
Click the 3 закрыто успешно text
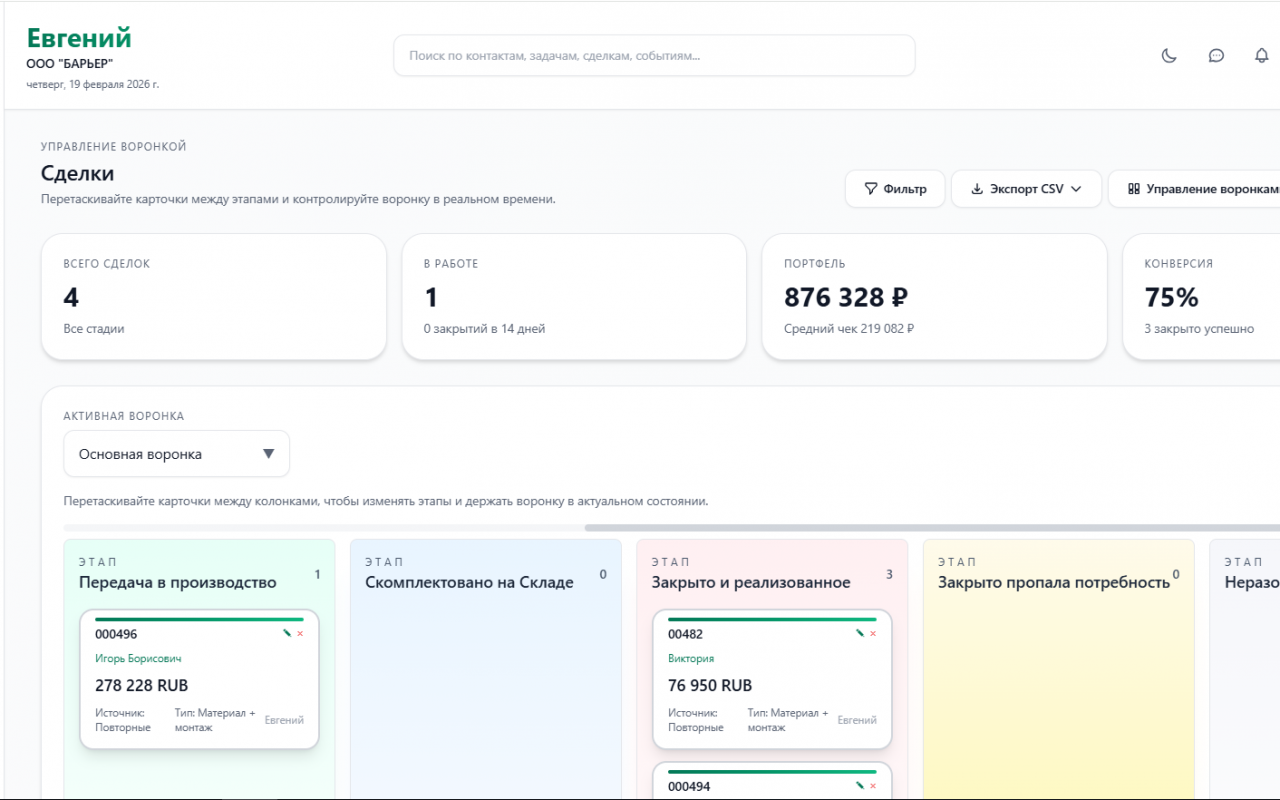[x=1199, y=328]
